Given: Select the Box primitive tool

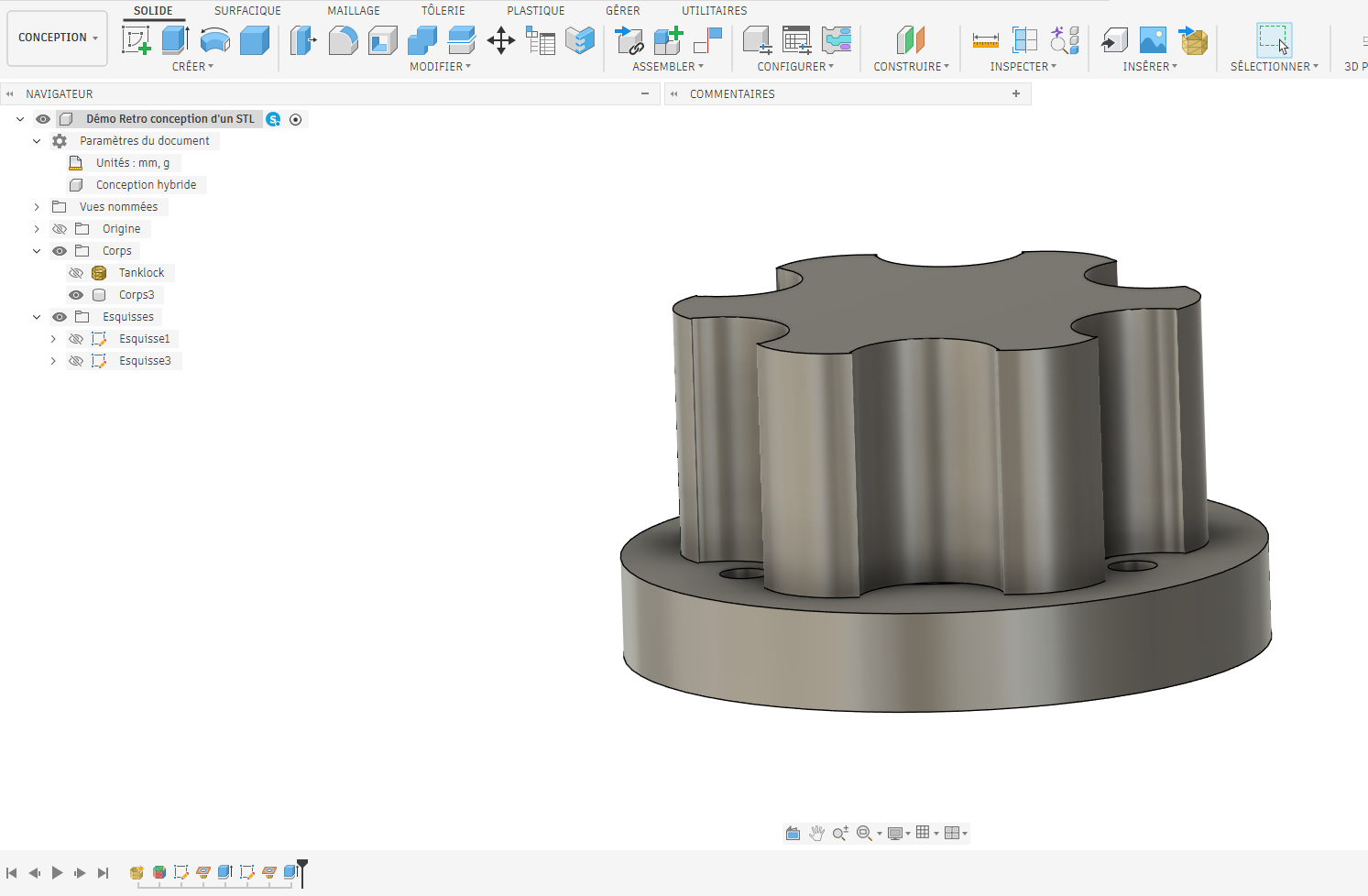Looking at the screenshot, I should click(255, 40).
